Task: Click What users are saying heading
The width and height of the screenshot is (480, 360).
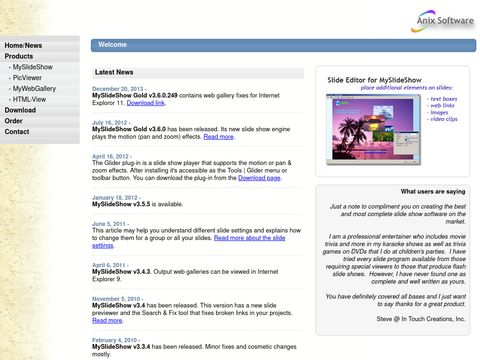Action: pos(433,192)
